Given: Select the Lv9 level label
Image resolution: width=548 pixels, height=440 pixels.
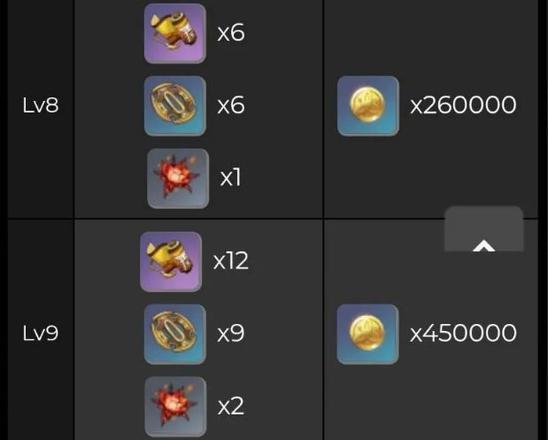Looking at the screenshot, I should [x=41, y=333].
